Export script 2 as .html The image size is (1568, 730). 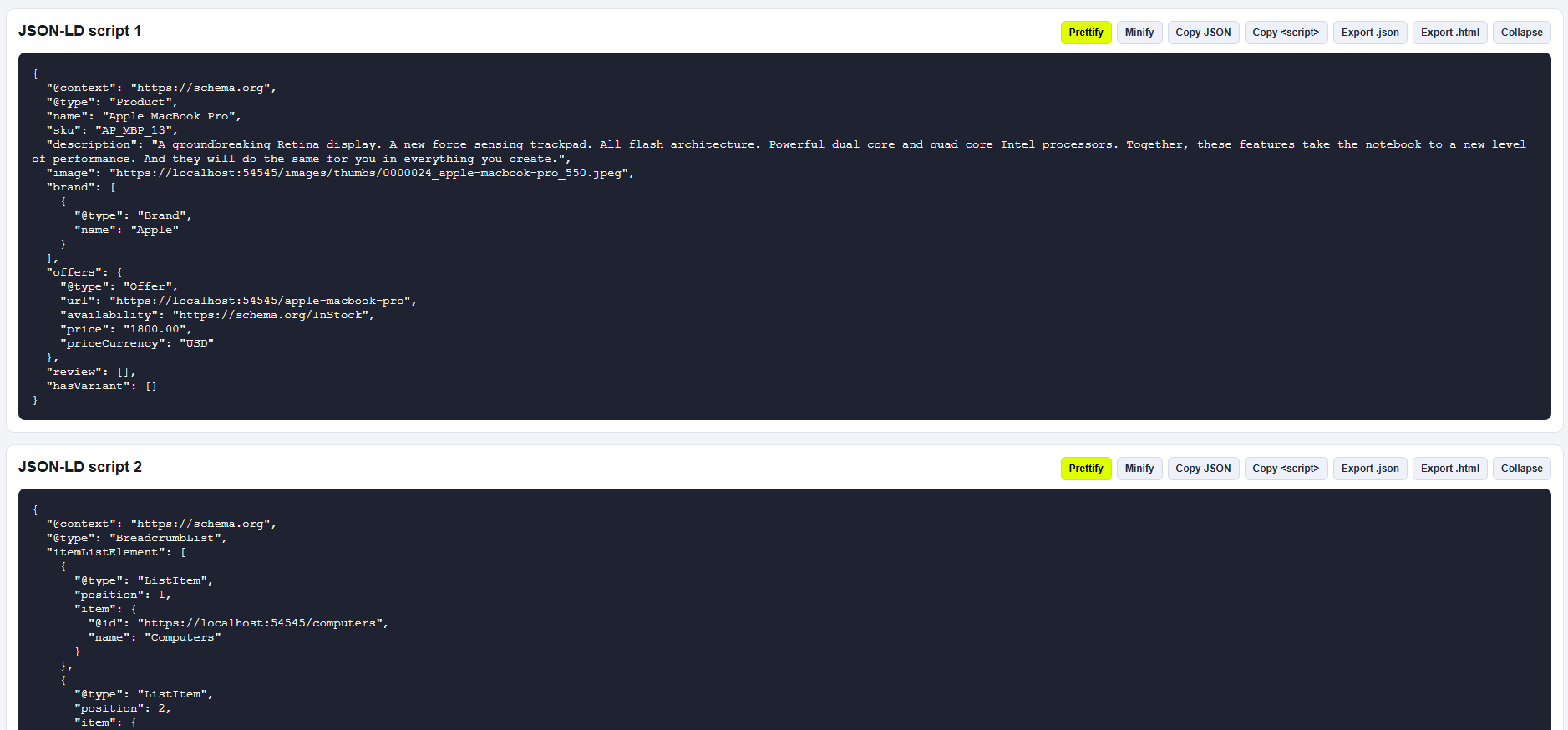click(1450, 469)
